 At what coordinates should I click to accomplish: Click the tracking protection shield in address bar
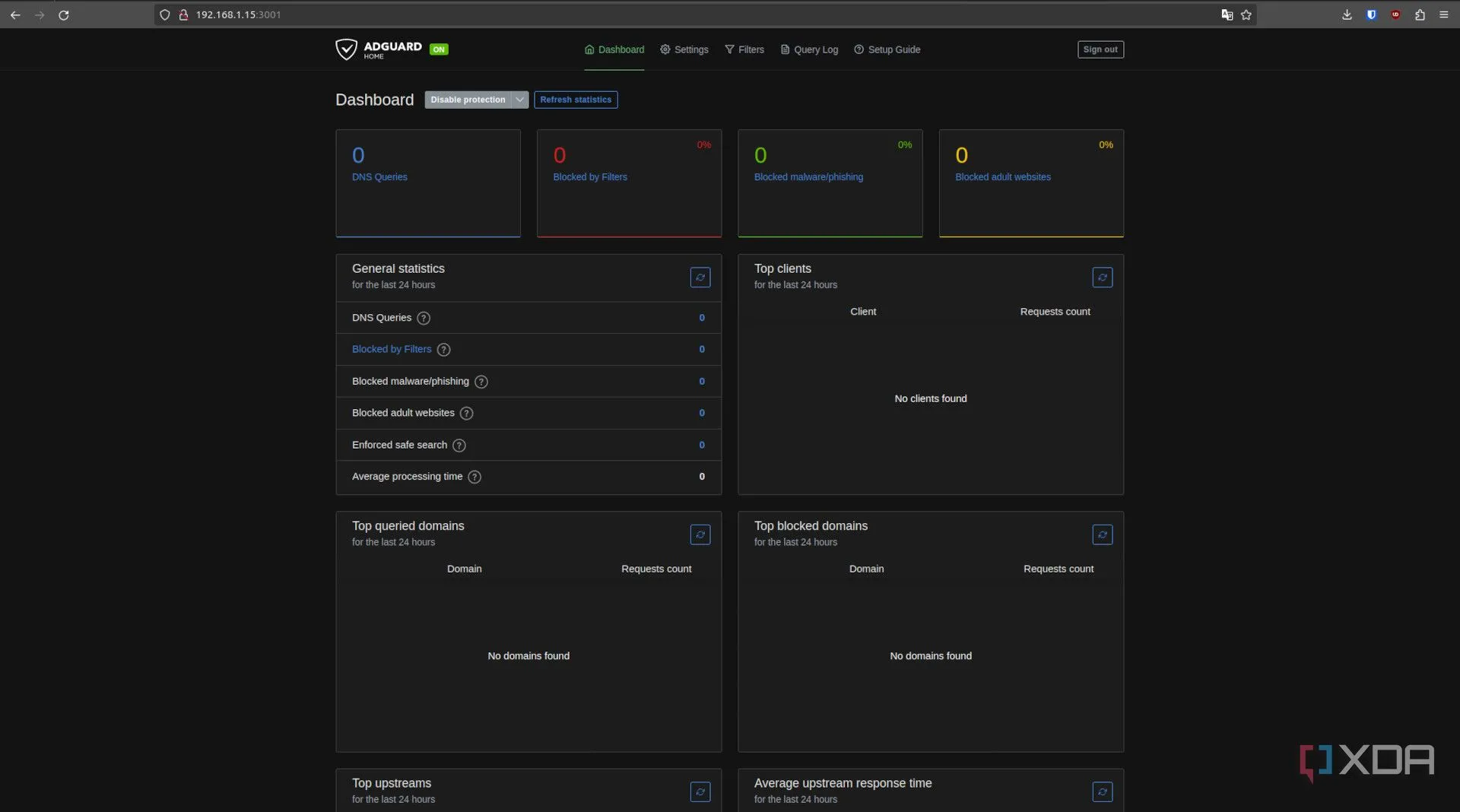pos(164,14)
